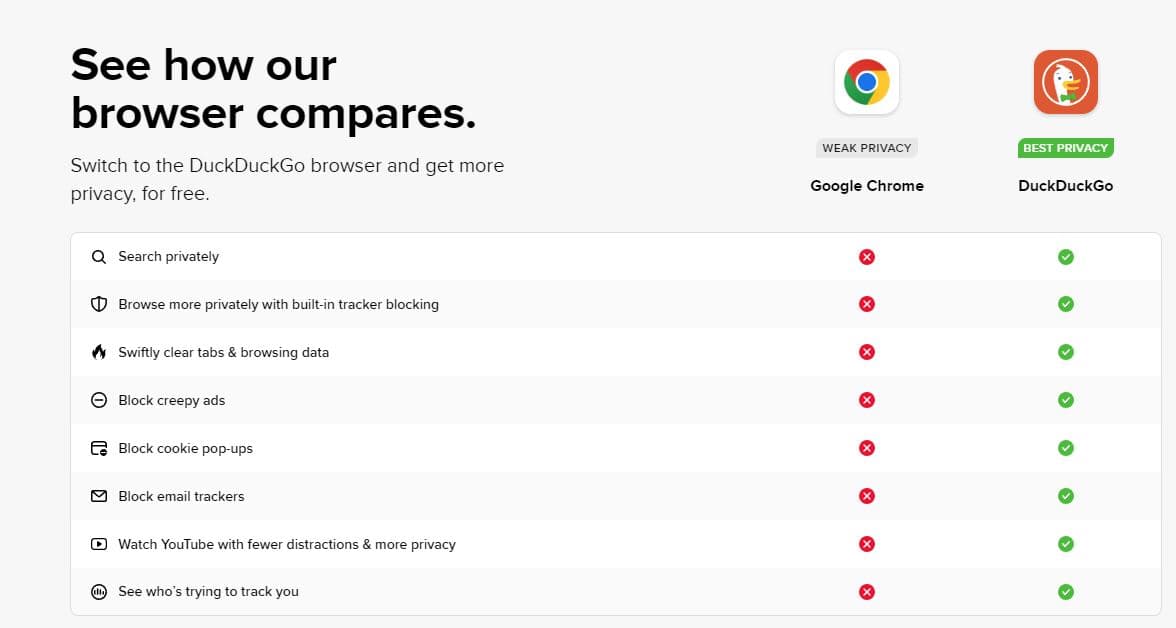Screen dimensions: 1176x628
Task: Click the Google Chrome logo icon
Action: coord(867,82)
